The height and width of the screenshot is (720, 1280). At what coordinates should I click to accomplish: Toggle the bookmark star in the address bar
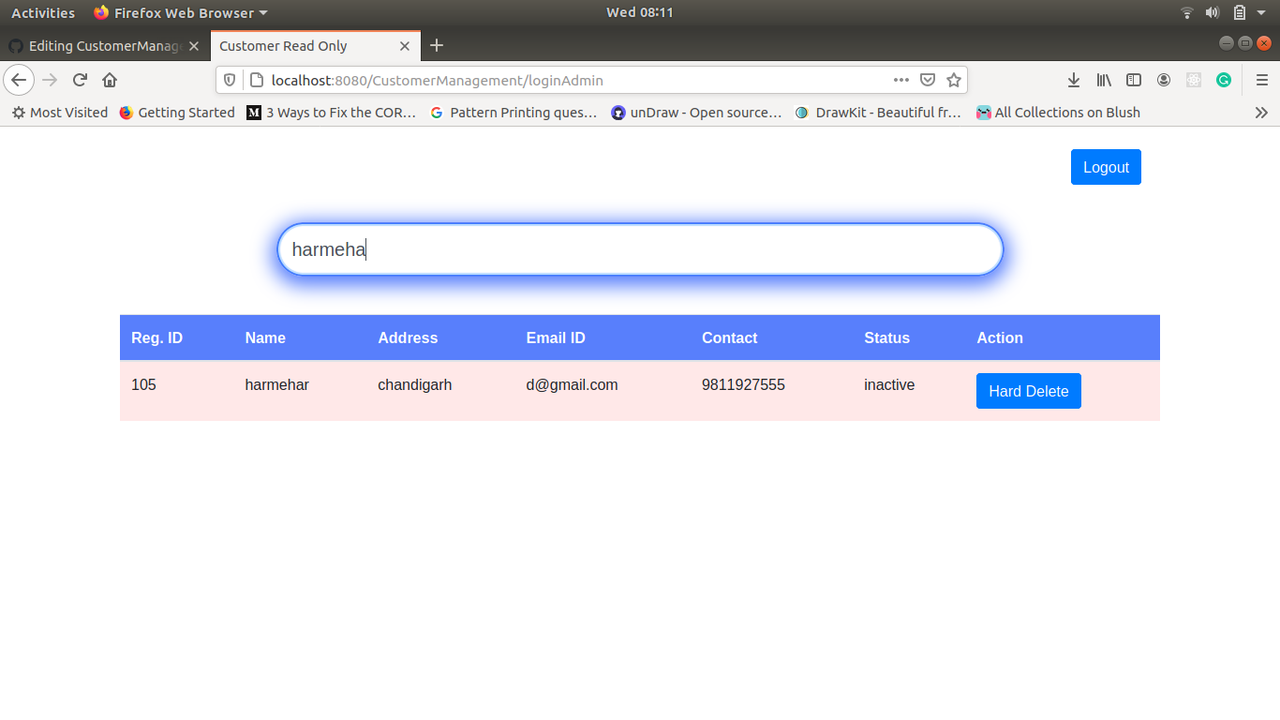tap(953, 80)
